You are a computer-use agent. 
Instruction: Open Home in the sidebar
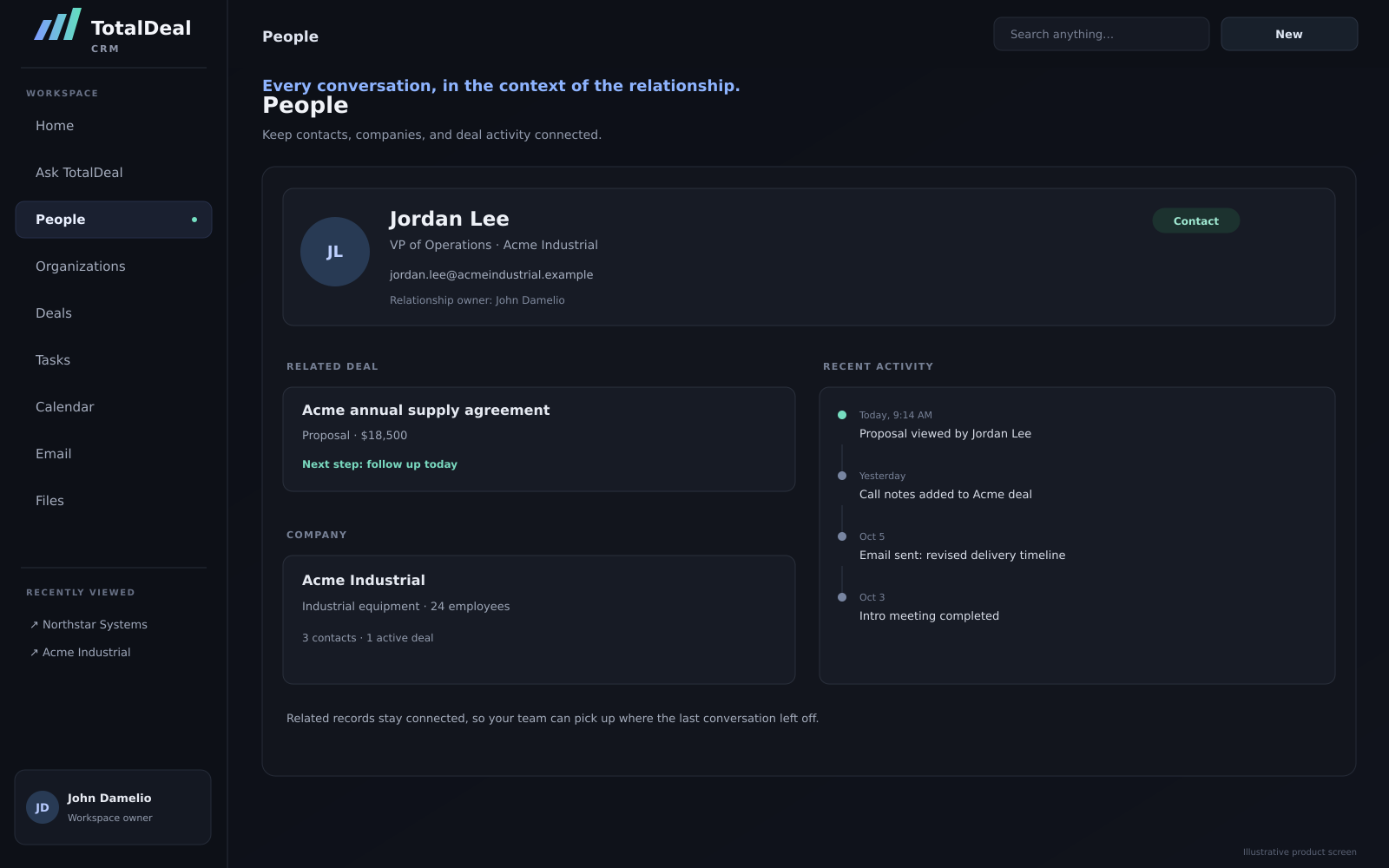[114, 126]
